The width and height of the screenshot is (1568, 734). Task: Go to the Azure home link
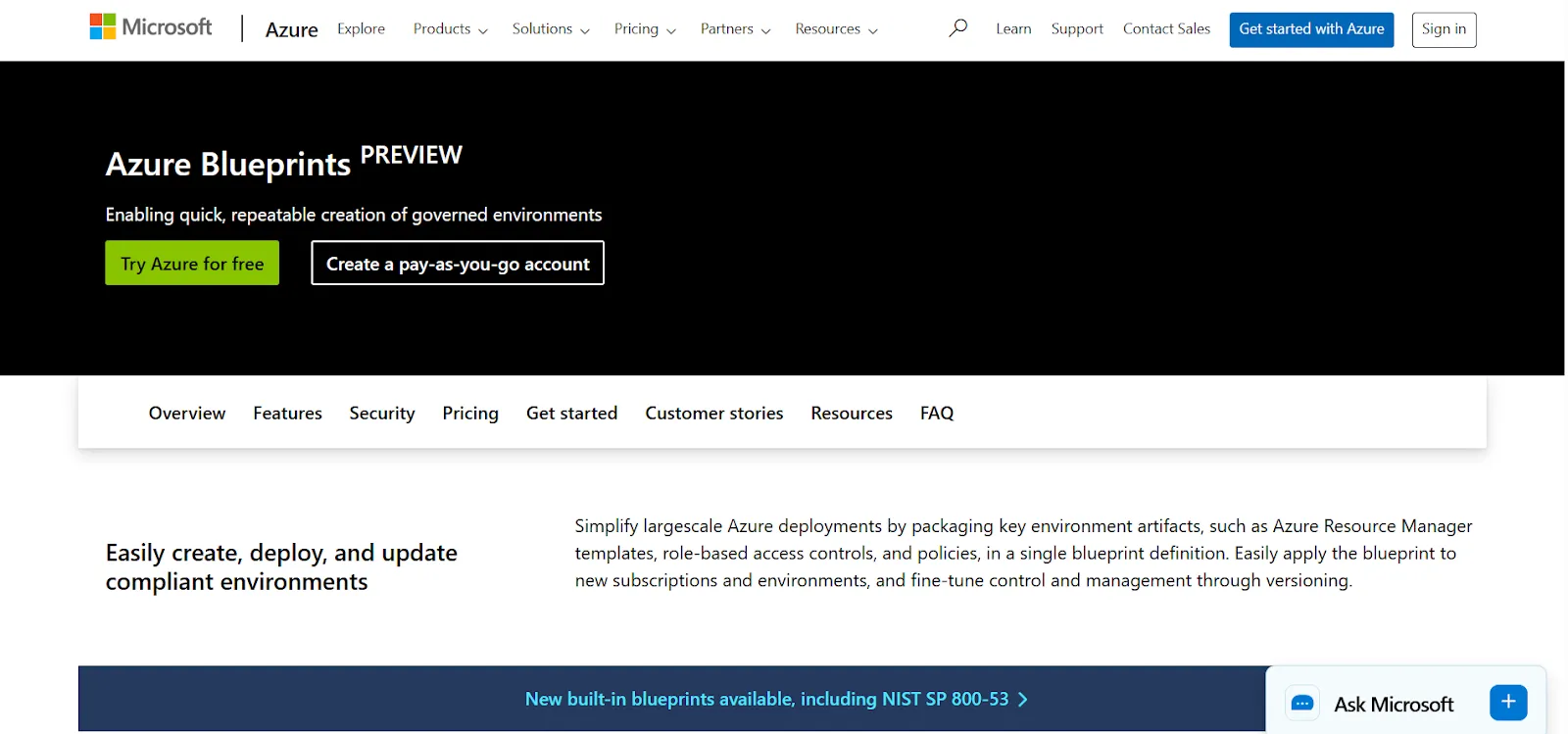tap(292, 29)
